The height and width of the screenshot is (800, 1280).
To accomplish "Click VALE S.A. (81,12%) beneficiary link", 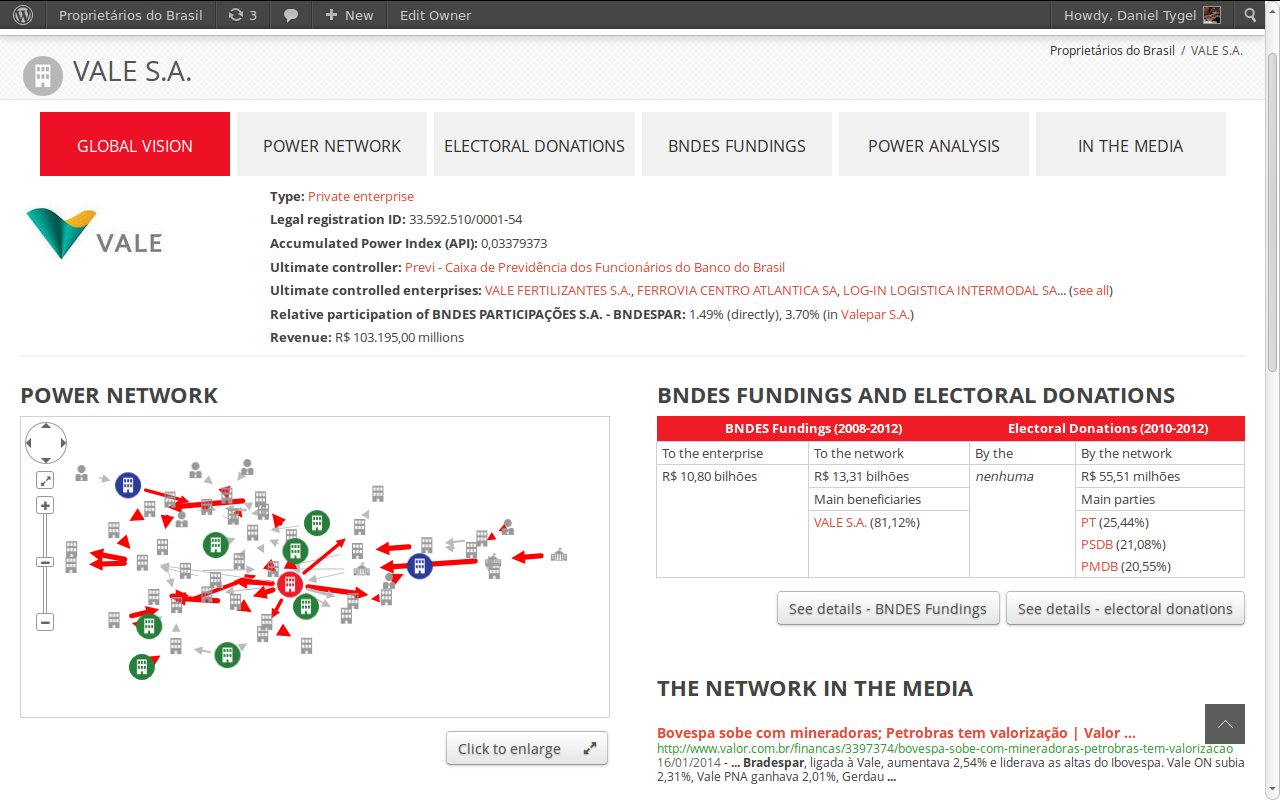I will tap(840, 523).
